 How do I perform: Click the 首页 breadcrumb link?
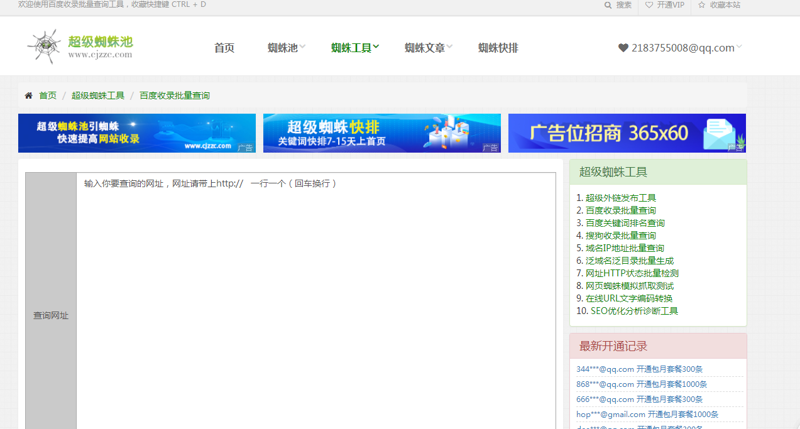point(47,95)
